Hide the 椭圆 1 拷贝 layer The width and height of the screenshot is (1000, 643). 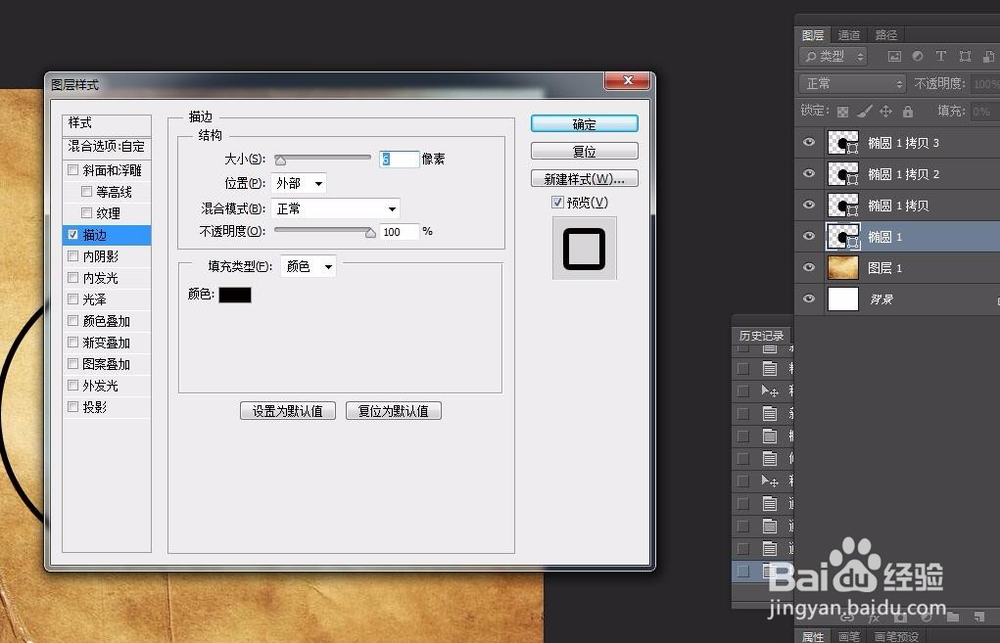coord(809,205)
